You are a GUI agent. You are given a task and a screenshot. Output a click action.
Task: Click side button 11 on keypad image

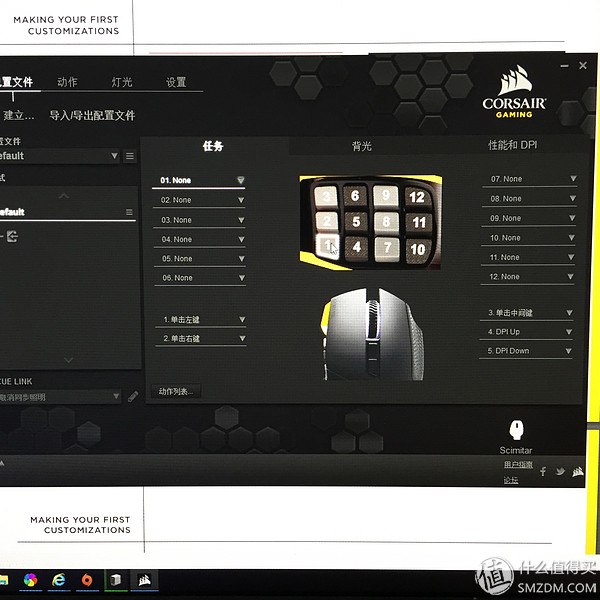tap(419, 222)
